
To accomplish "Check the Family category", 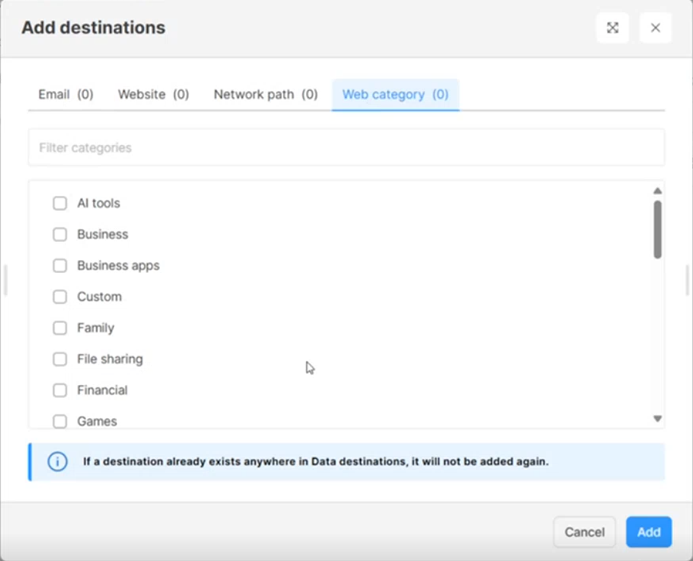I will pyautogui.click(x=60, y=328).
